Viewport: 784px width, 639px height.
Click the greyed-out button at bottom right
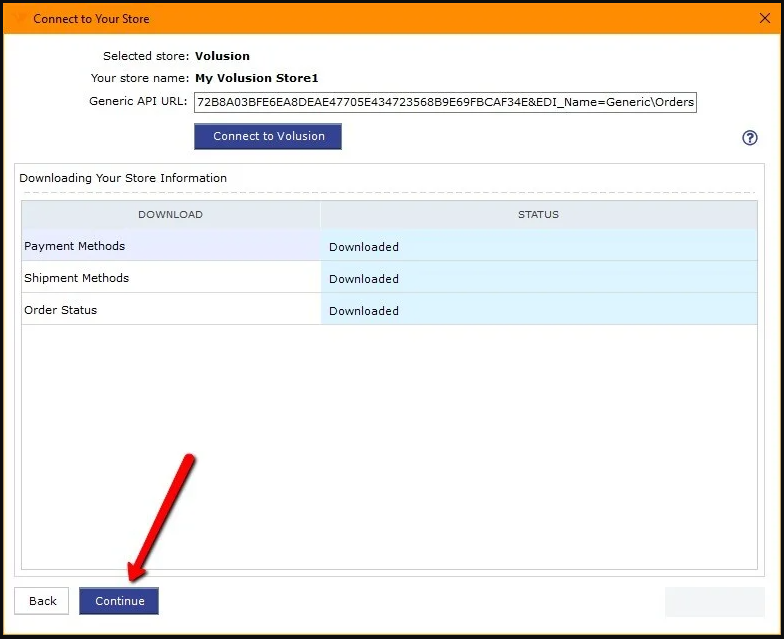point(714,601)
